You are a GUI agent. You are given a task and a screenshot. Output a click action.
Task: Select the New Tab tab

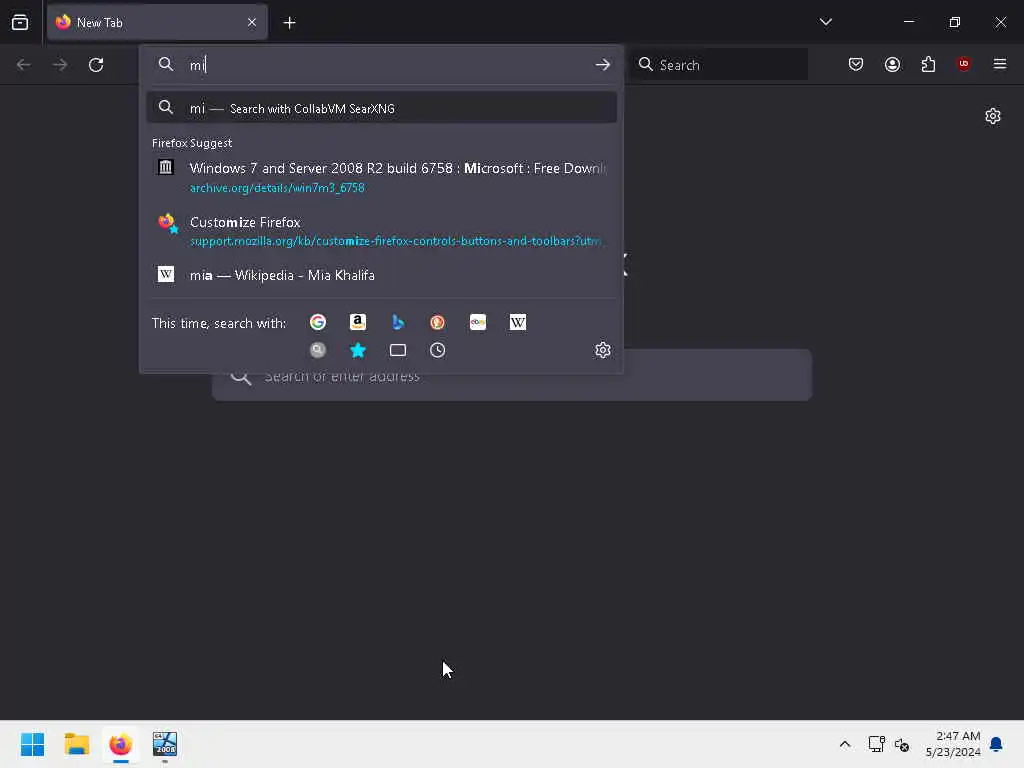pyautogui.click(x=157, y=22)
